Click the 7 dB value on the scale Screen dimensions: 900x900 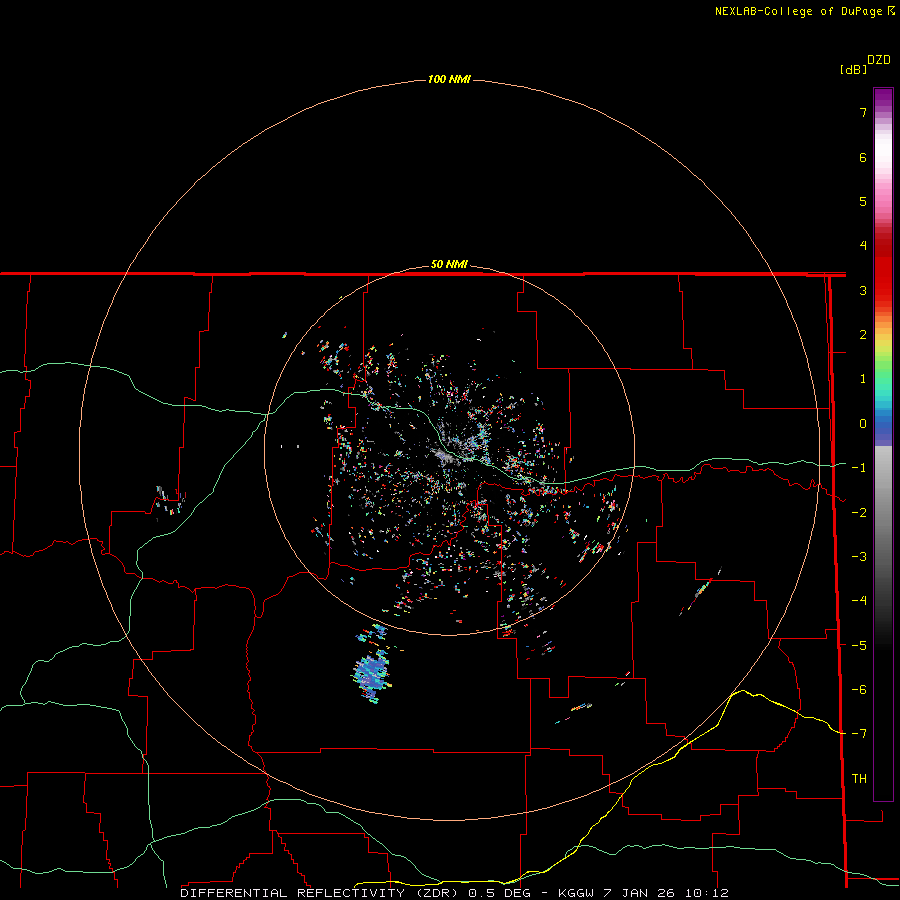click(x=863, y=112)
